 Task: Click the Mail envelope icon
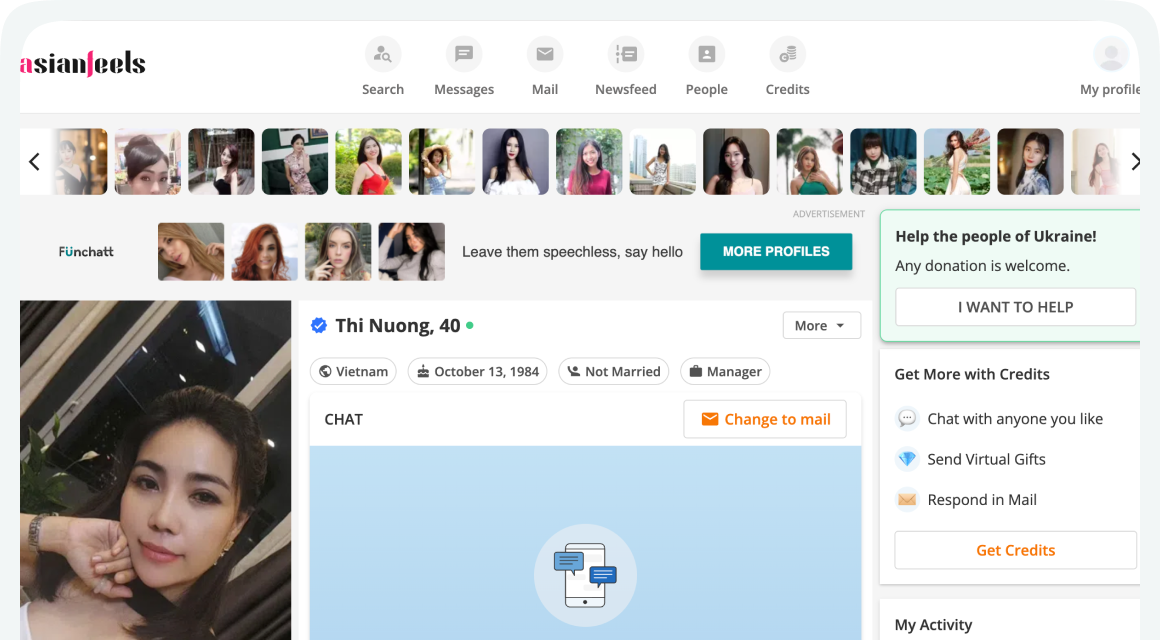click(545, 55)
